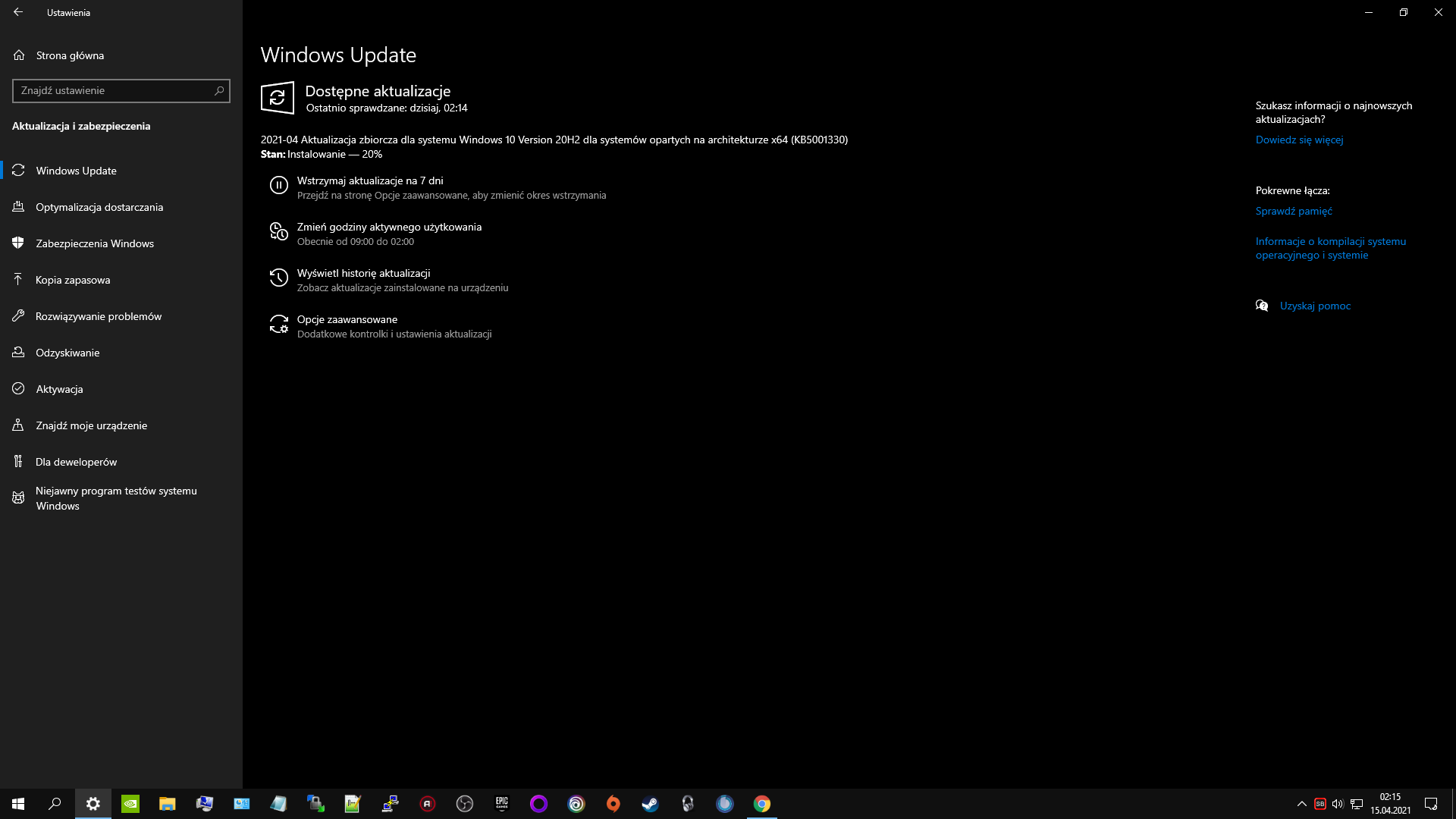Screen dimensions: 1456x819
Task: Pause updates for 7 days
Action: point(369,181)
